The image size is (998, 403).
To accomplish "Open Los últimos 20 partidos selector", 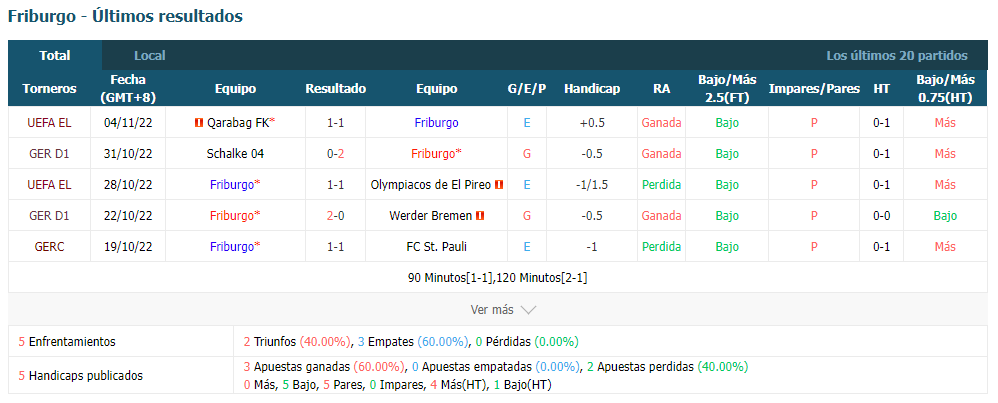I will [x=897, y=55].
